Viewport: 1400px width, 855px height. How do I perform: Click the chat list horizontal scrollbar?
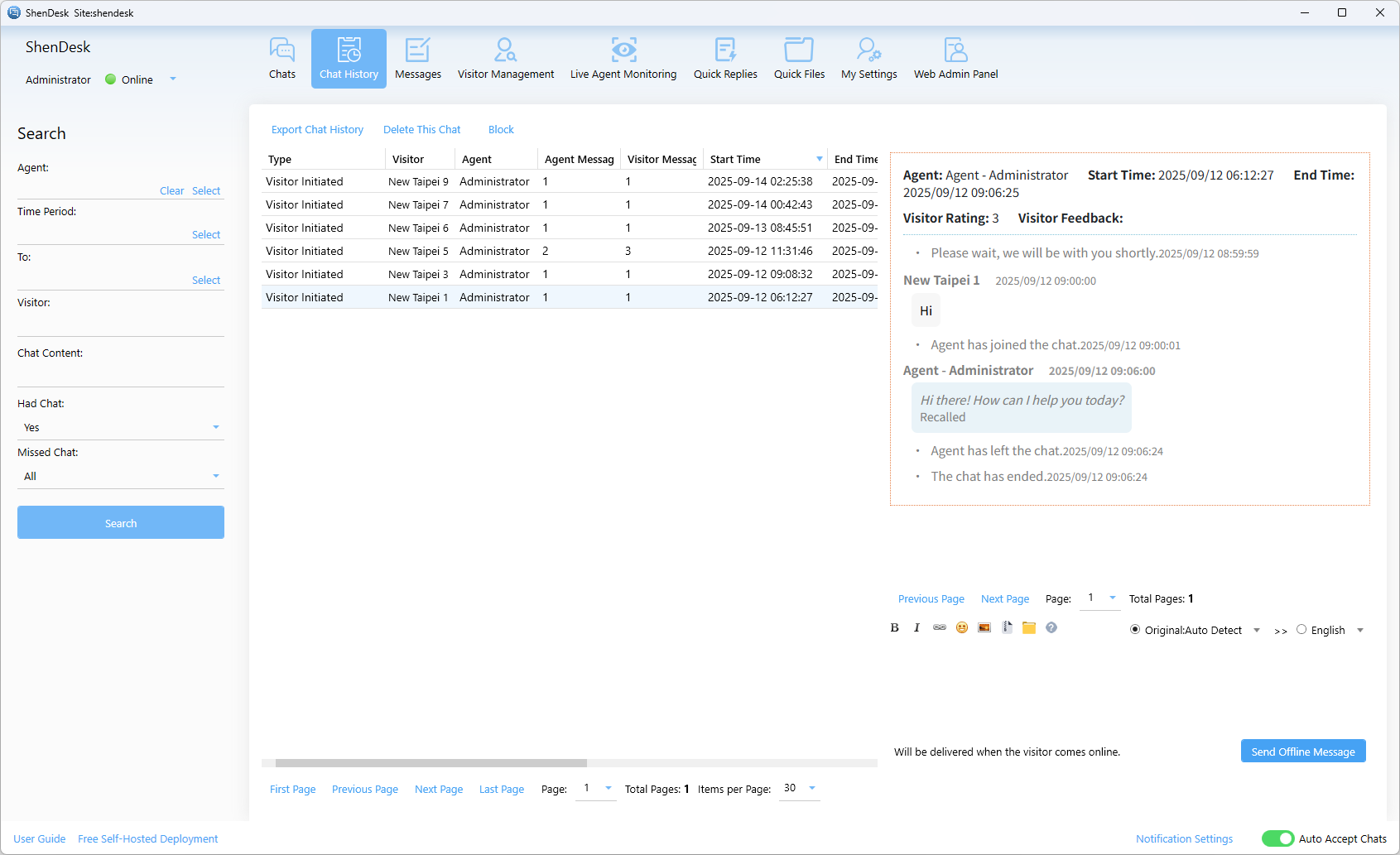(x=431, y=763)
